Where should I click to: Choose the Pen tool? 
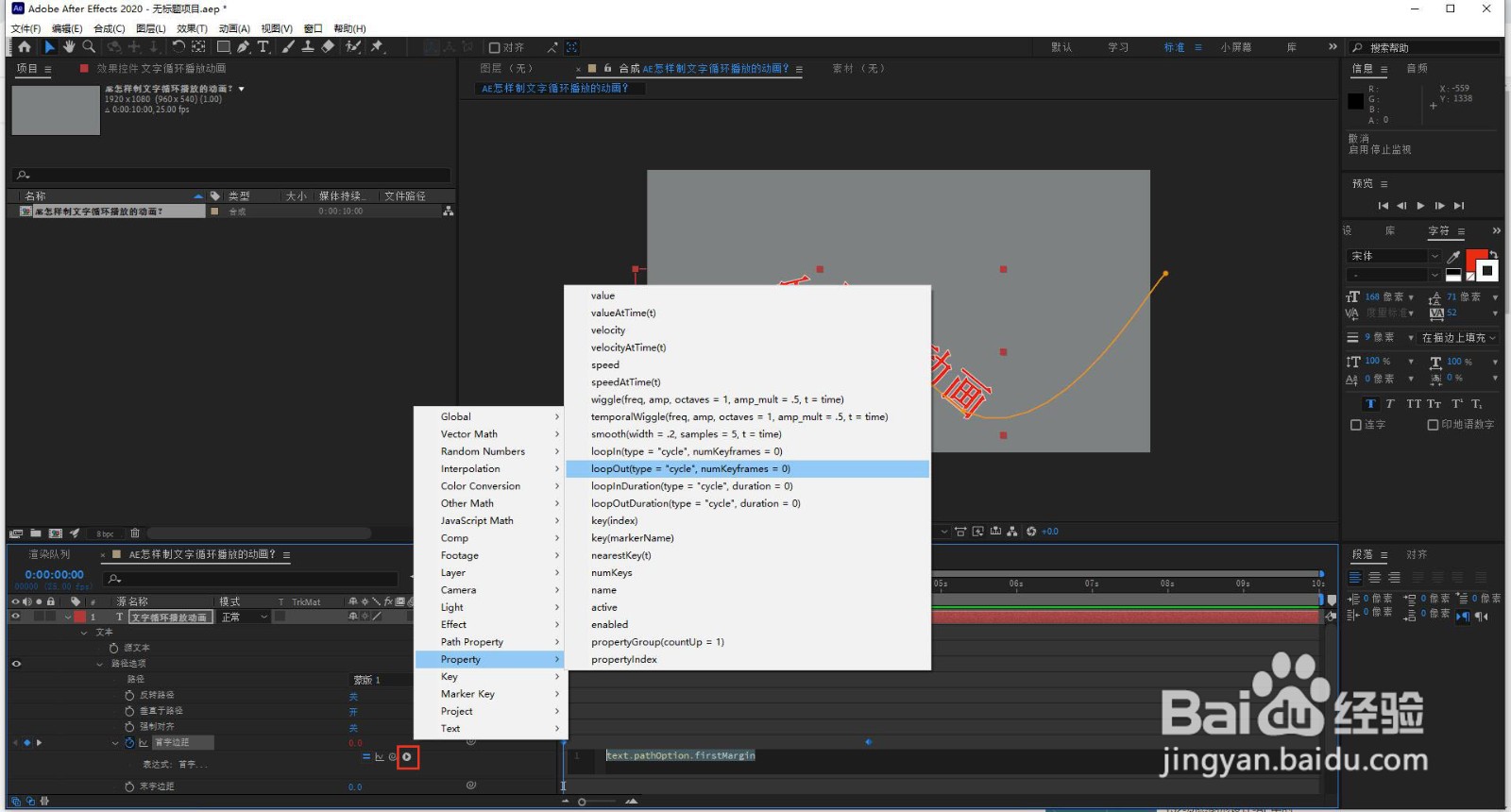(x=244, y=46)
